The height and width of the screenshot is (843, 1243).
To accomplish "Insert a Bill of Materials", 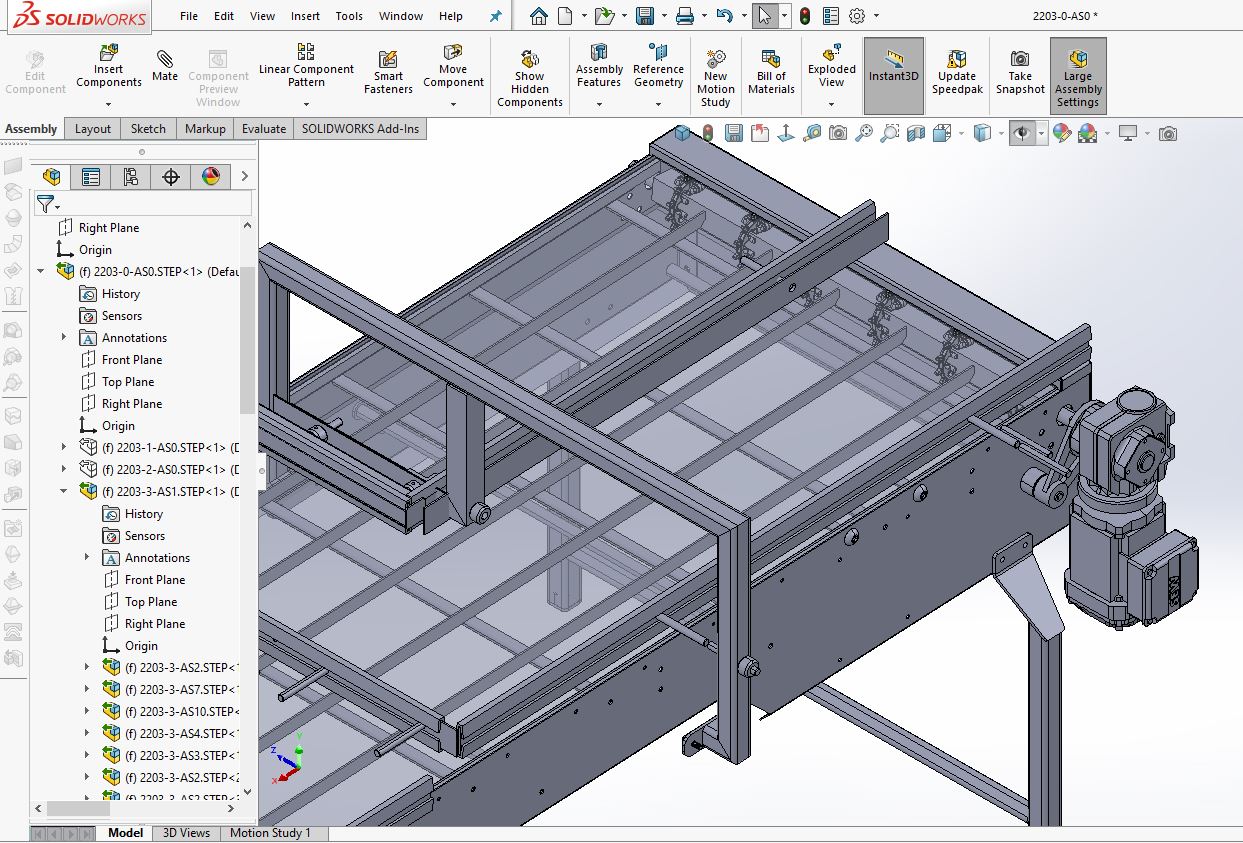I will [x=771, y=73].
